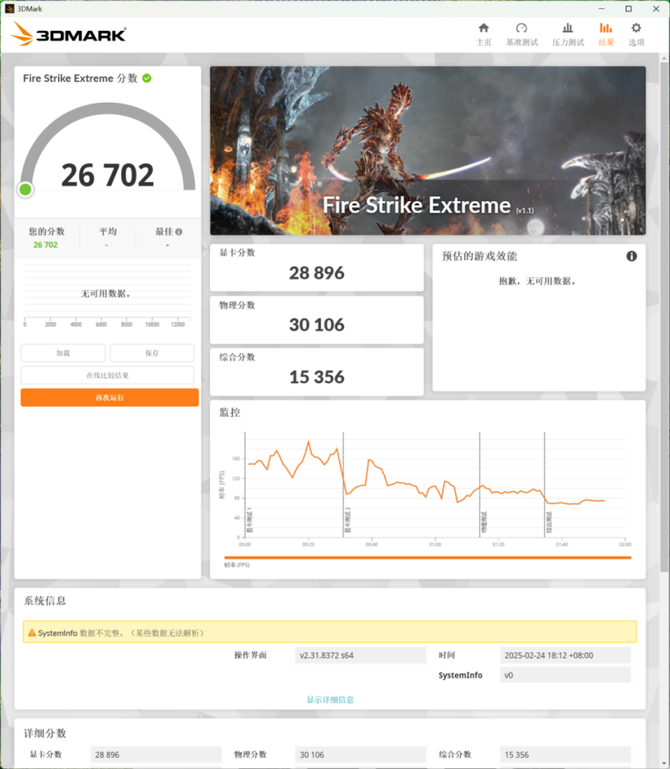Image resolution: width=670 pixels, height=769 pixels.
Task: Click the SystemInfo field showing v0
Action: (x=565, y=675)
